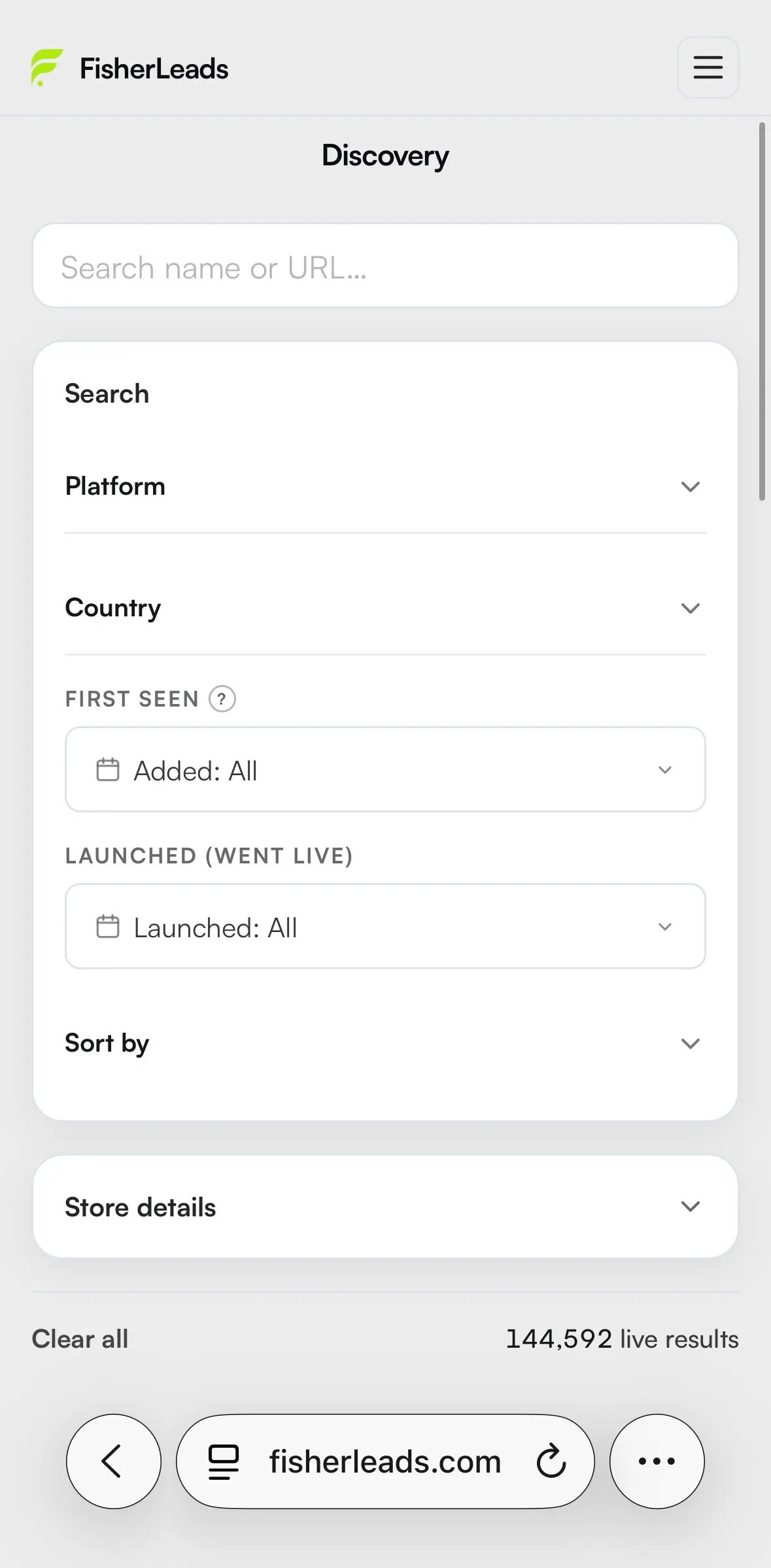Open the First Seen help tooltip icon
Viewport: 771px width, 1568px height.
[x=222, y=699]
